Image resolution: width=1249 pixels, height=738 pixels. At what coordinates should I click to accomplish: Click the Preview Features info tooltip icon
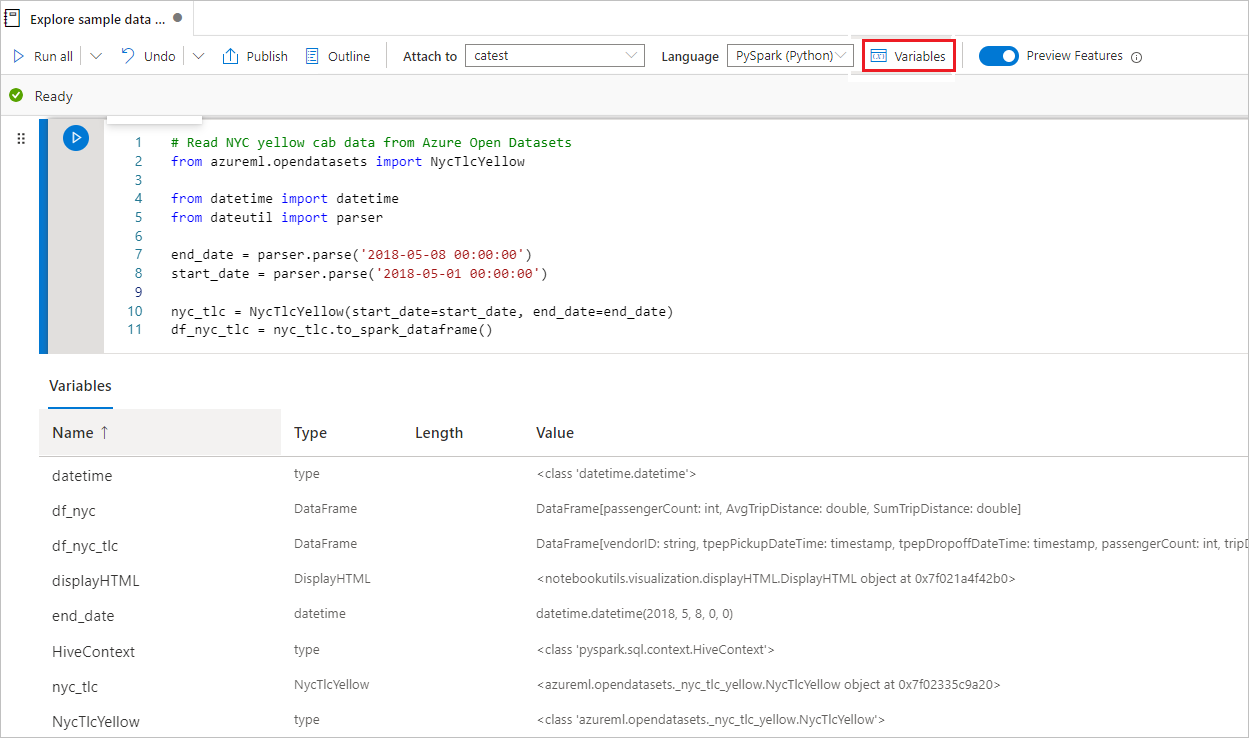[1136, 57]
